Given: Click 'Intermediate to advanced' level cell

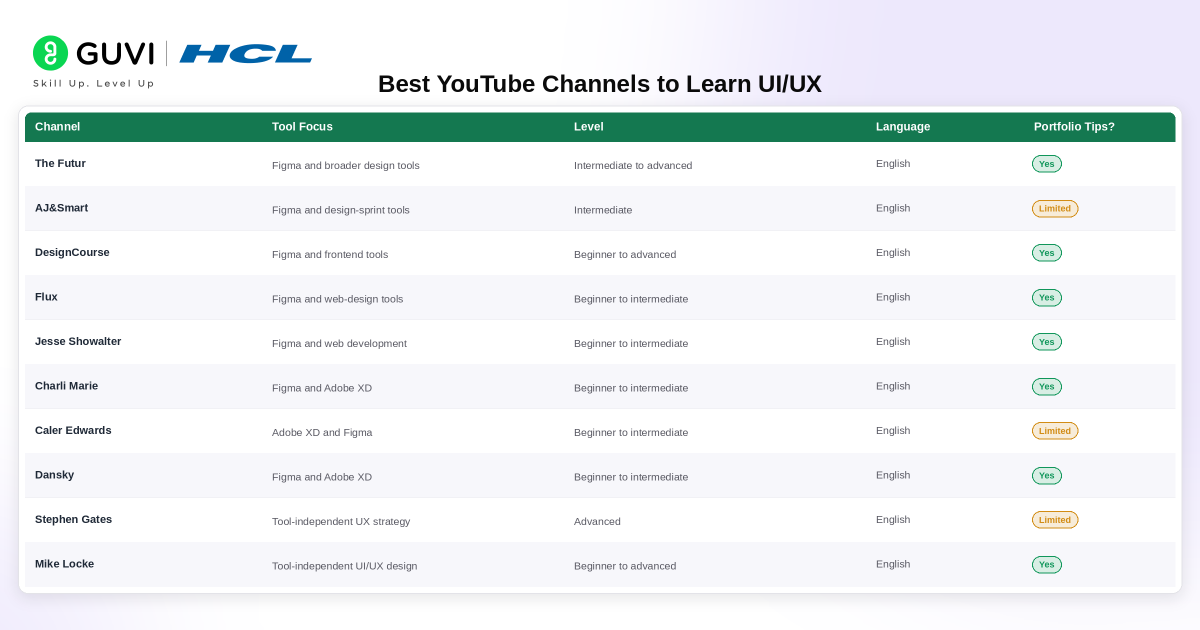Looking at the screenshot, I should pyautogui.click(x=633, y=165).
